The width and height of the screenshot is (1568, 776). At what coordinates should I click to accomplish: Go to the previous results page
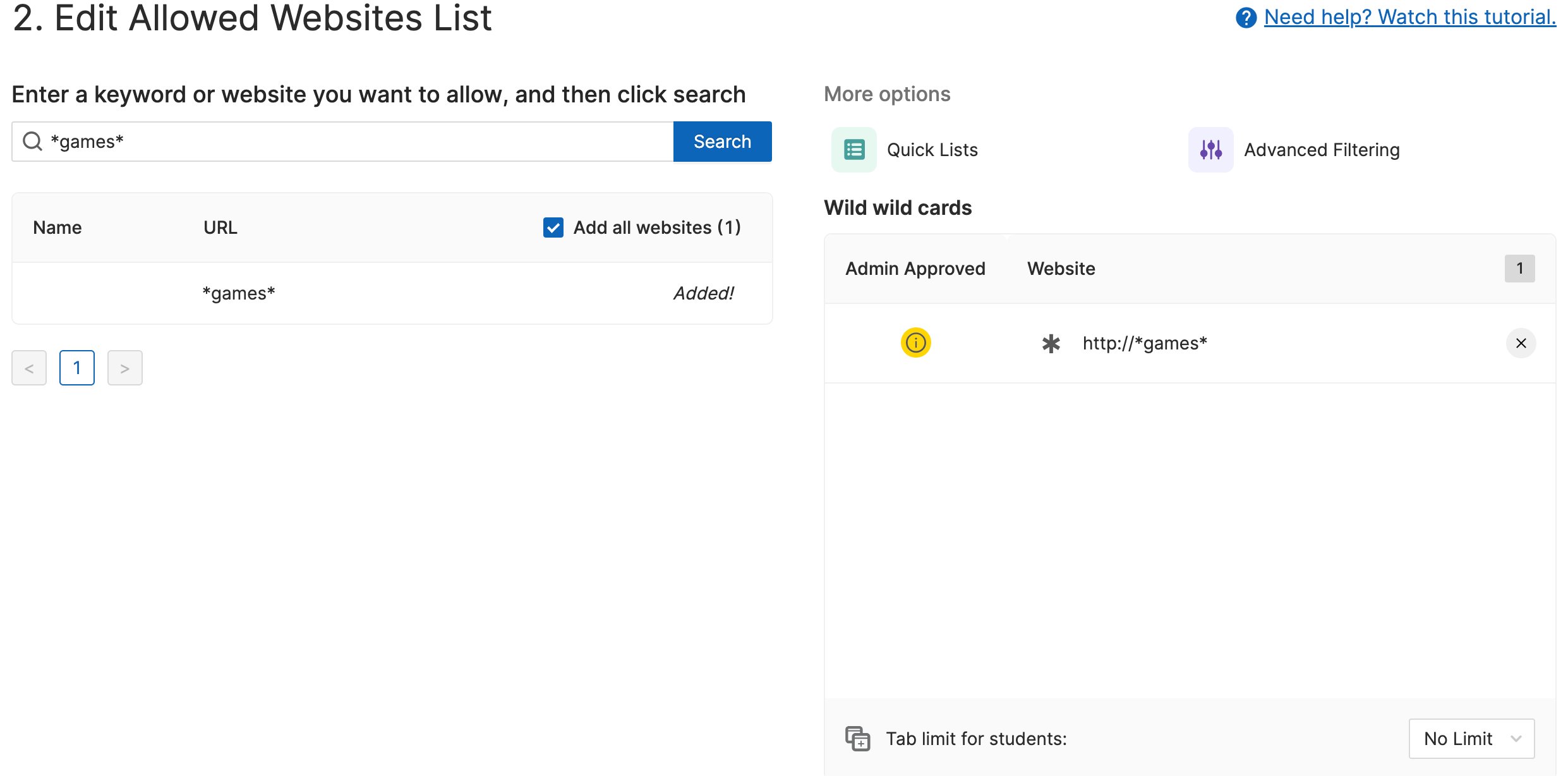coord(29,368)
